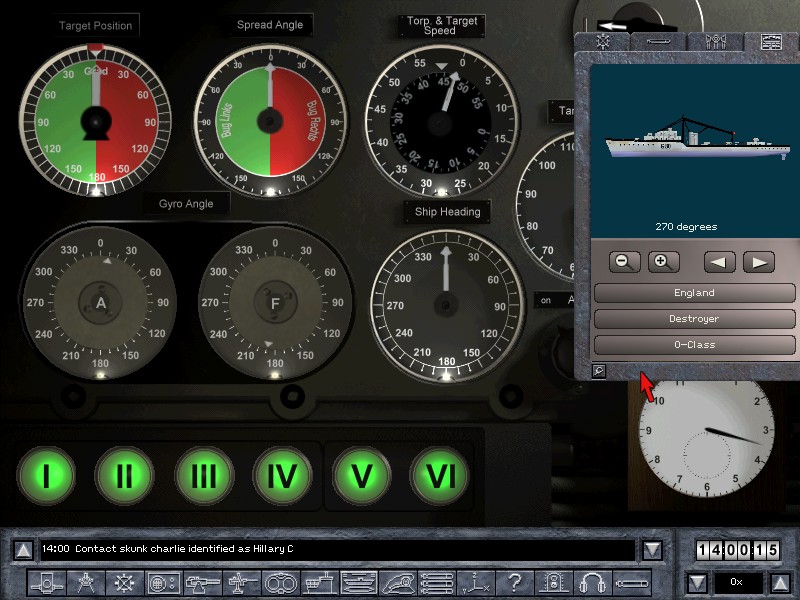This screenshot has width=800, height=600.
Task: Click the O-Class button
Action: (694, 345)
